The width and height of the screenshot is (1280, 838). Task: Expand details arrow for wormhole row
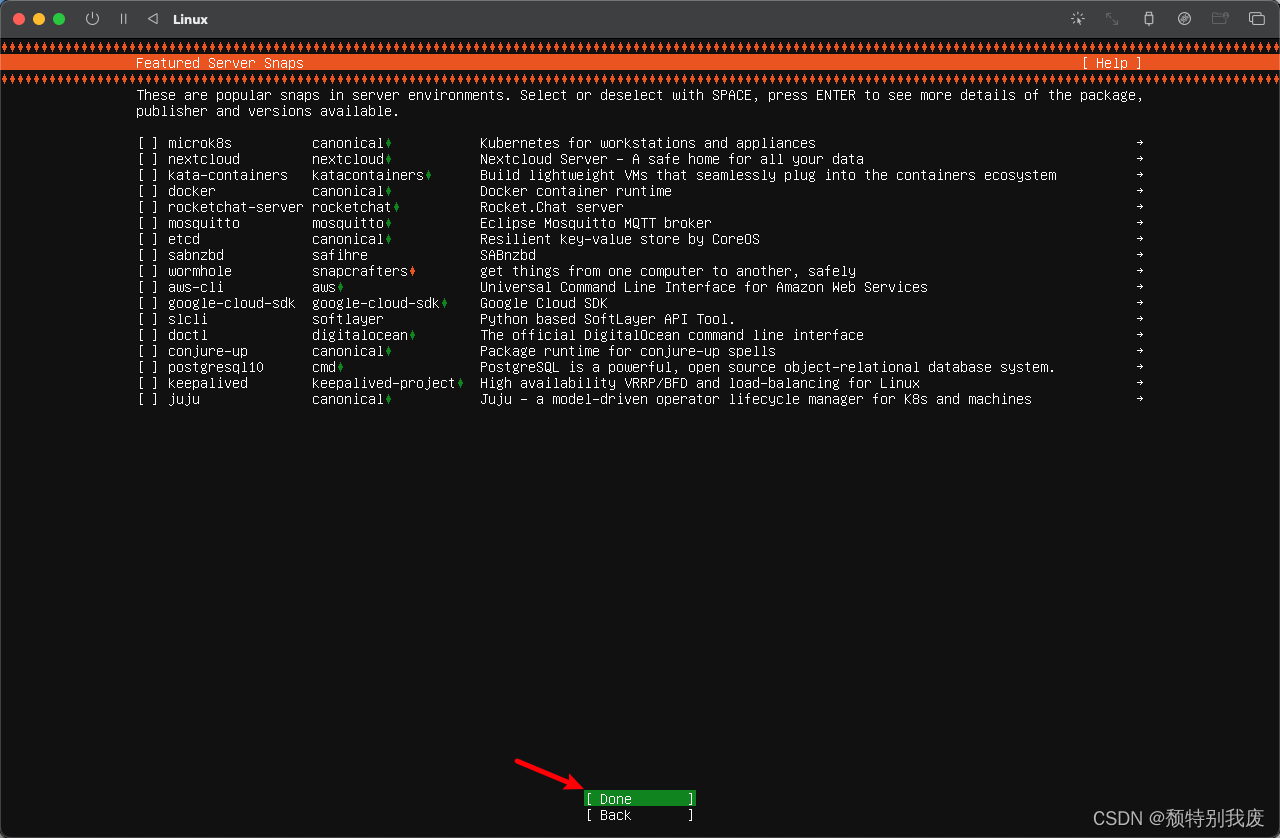pyautogui.click(x=1140, y=271)
